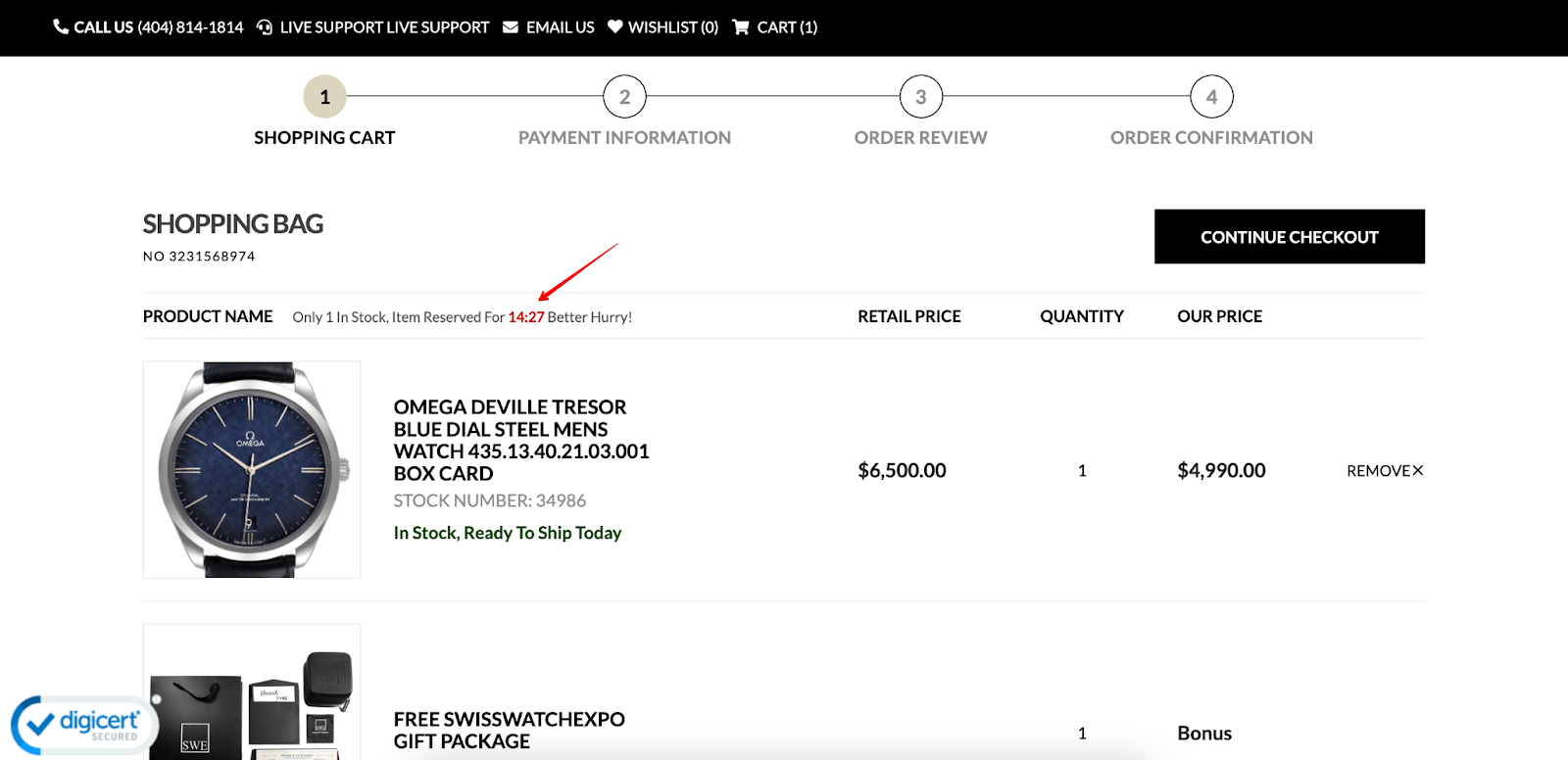
Task: Open the free gift package thumbnail
Action: pyautogui.click(x=252, y=692)
